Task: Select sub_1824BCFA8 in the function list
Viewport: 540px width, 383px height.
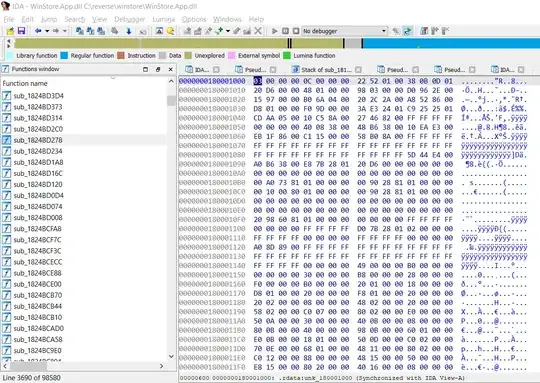Action: (x=38, y=229)
